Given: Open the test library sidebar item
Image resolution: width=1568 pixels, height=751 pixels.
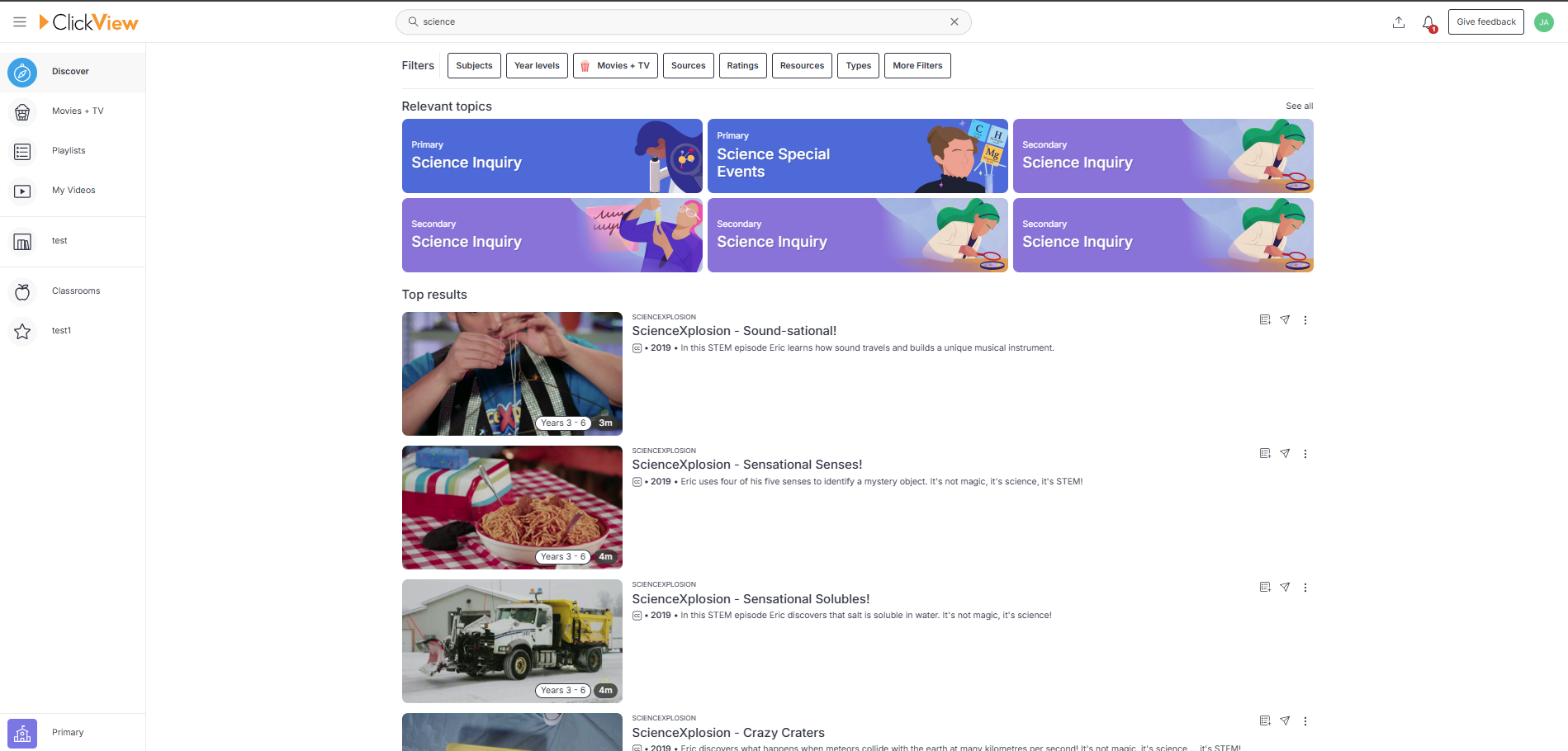Looking at the screenshot, I should tap(73, 241).
